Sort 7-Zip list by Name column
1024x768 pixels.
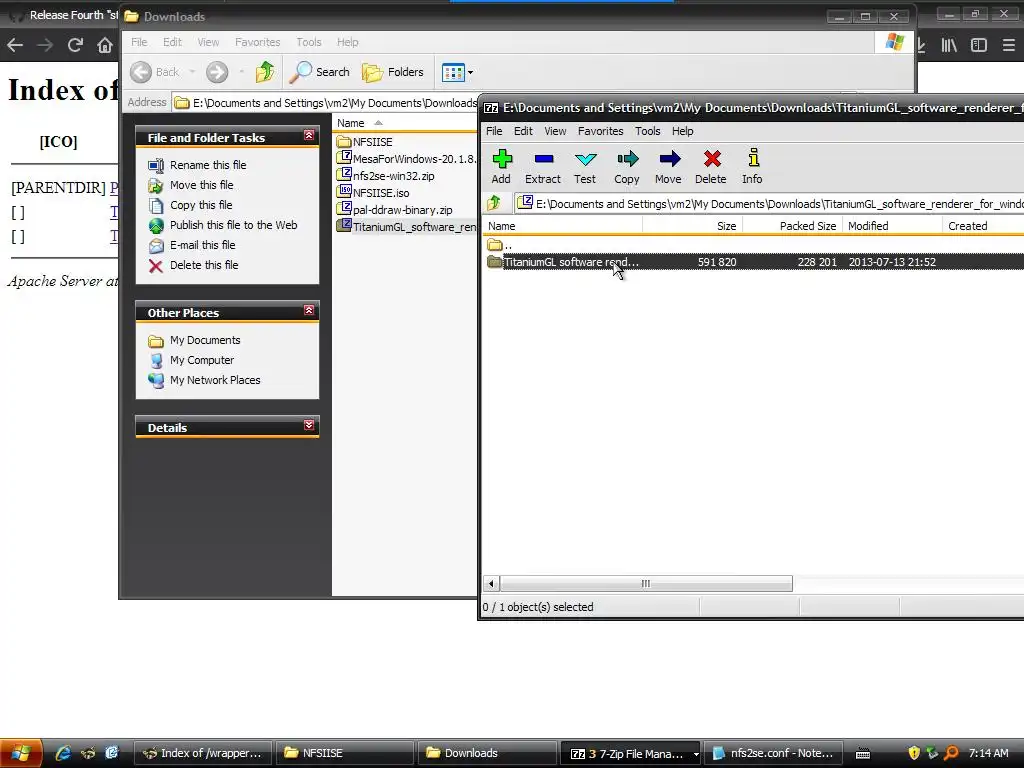(x=562, y=226)
